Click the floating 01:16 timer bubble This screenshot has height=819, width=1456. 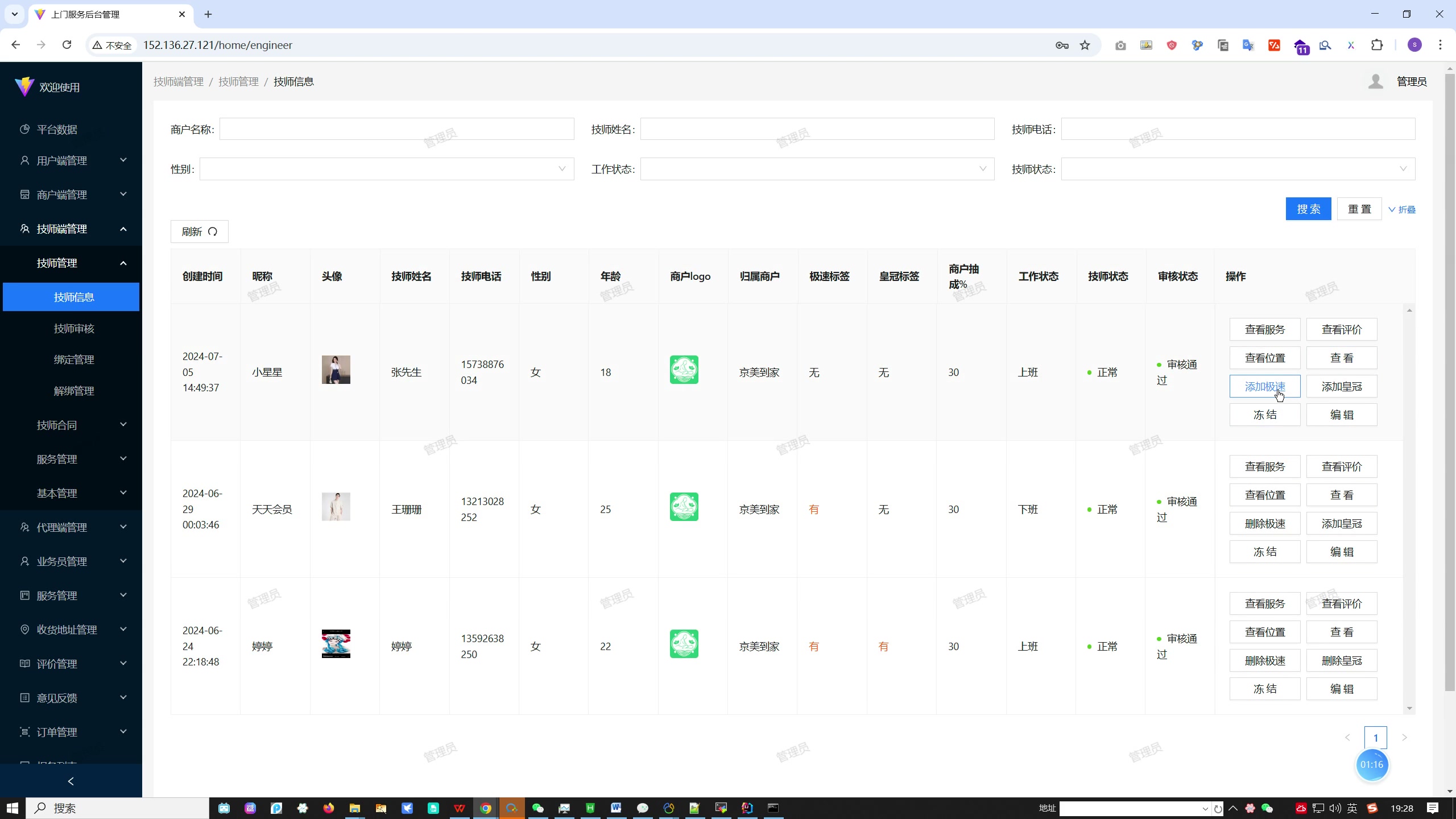point(1372,764)
